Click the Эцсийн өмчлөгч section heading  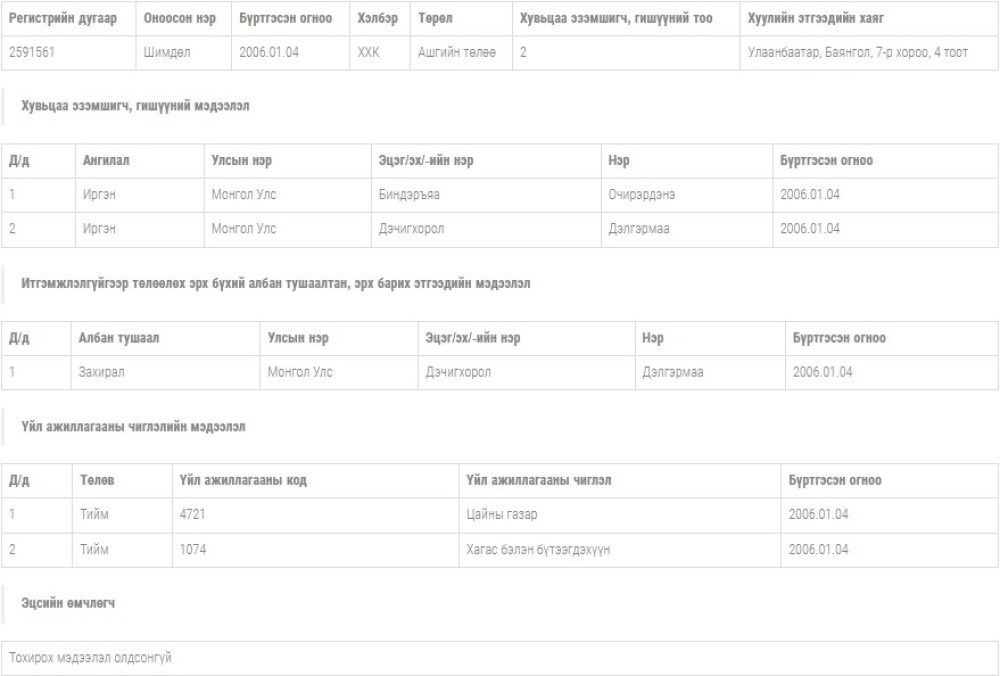(68, 604)
